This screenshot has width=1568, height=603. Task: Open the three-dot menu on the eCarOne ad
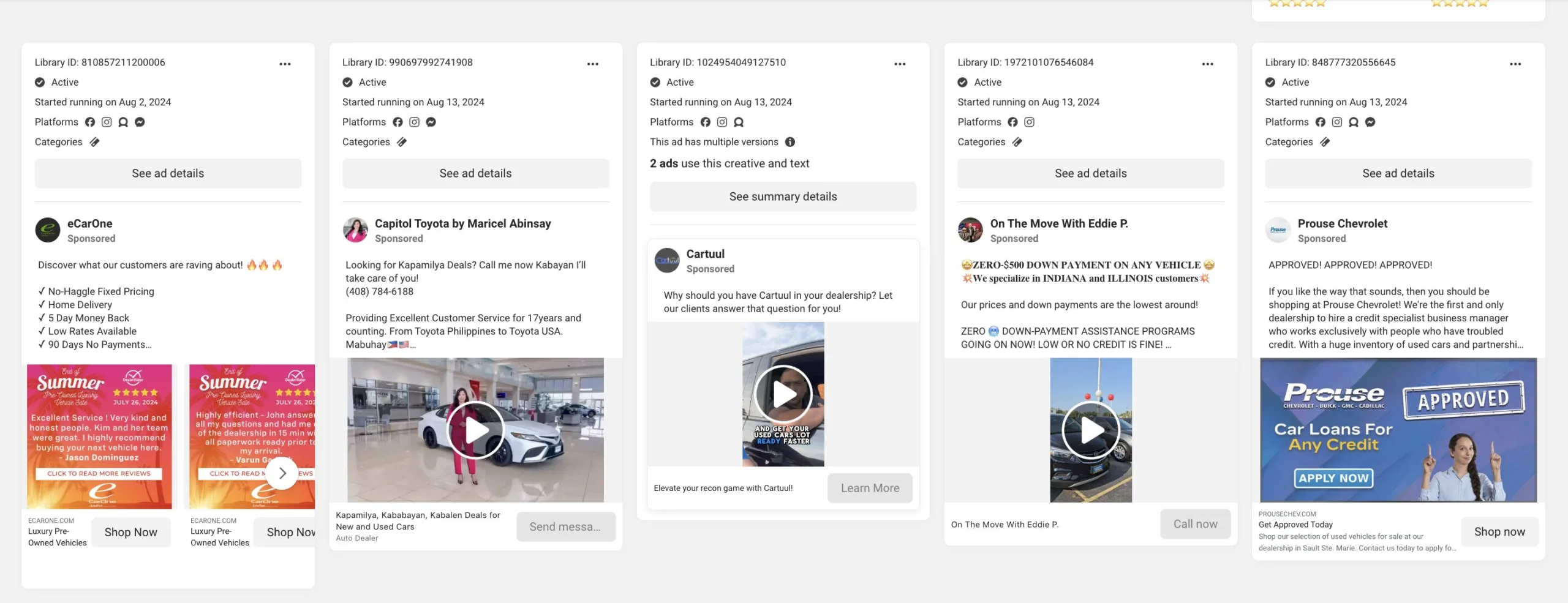pyautogui.click(x=286, y=63)
